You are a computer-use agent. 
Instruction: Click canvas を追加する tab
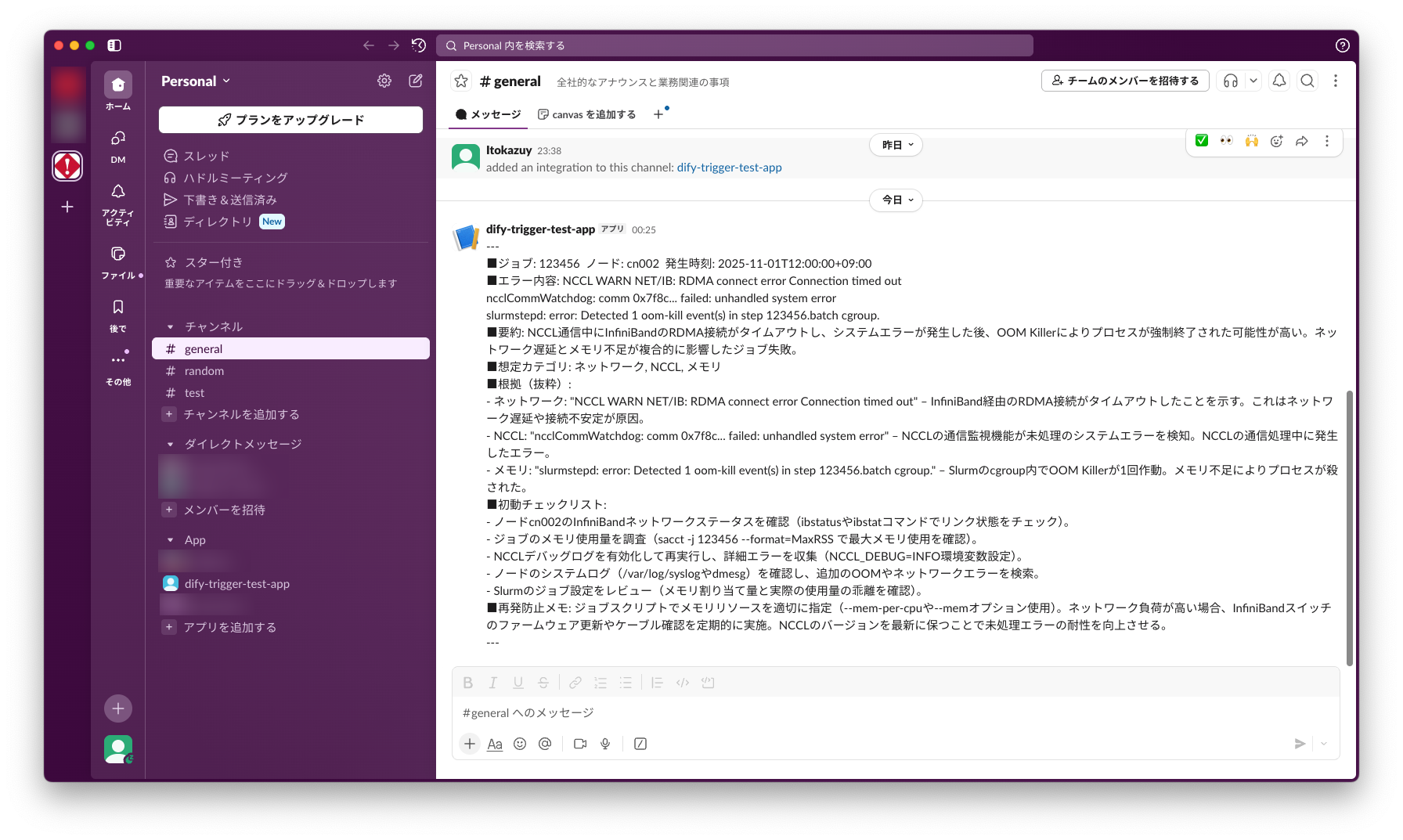[x=586, y=114]
